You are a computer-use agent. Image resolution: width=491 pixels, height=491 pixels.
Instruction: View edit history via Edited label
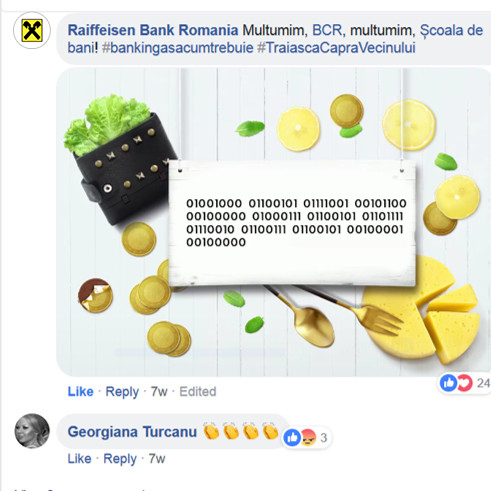click(x=198, y=391)
